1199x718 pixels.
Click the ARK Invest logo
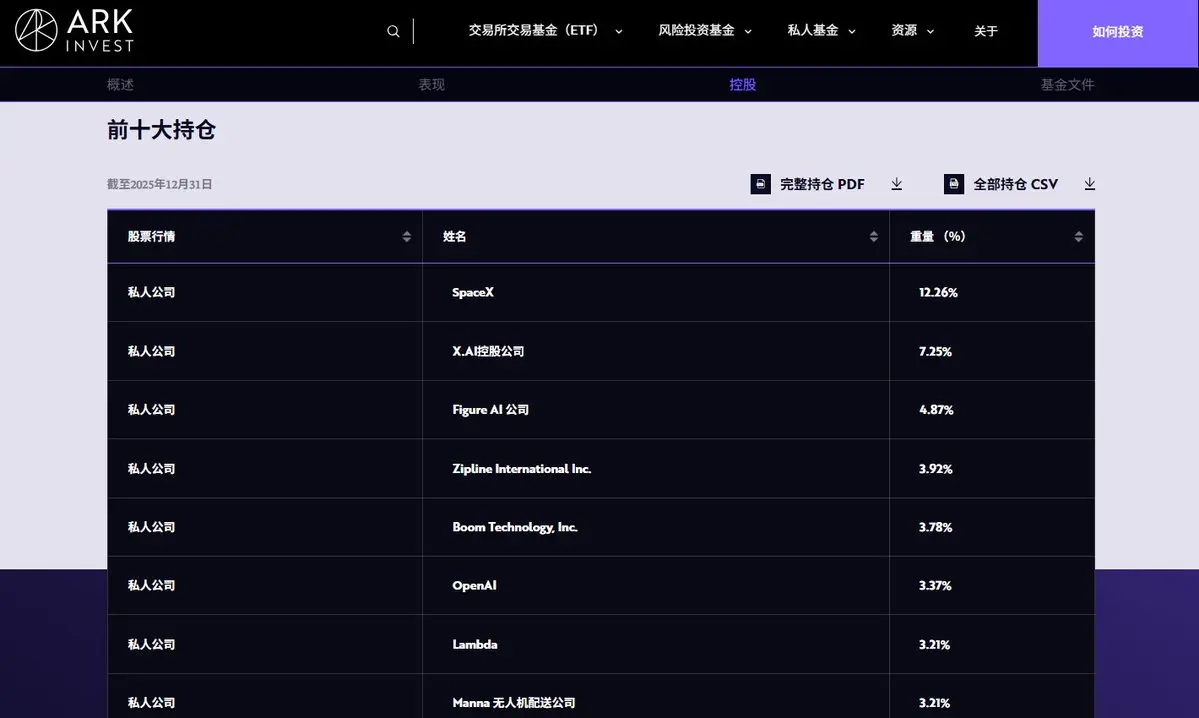[74, 31]
